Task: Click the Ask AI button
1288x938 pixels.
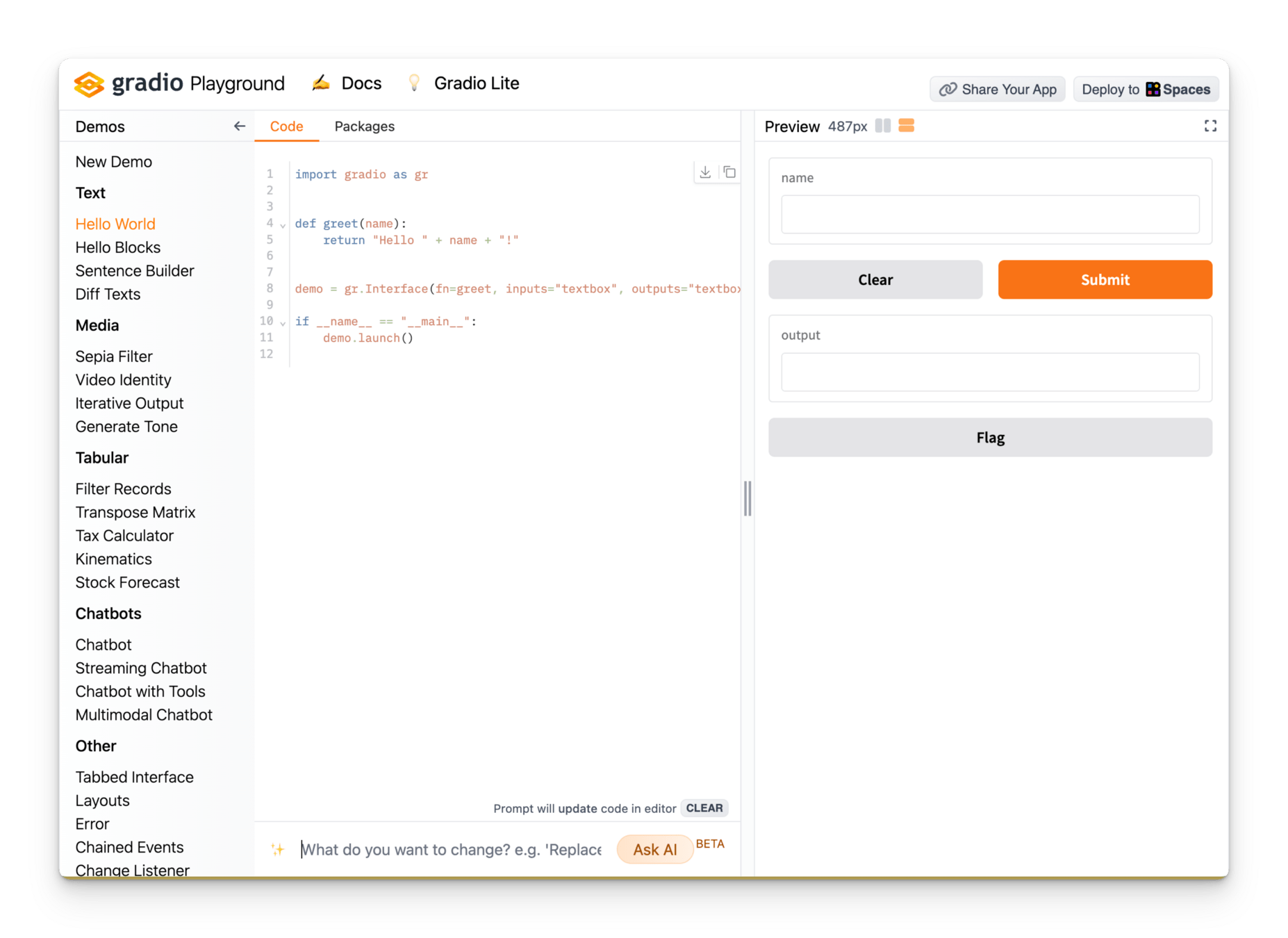Action: point(654,850)
